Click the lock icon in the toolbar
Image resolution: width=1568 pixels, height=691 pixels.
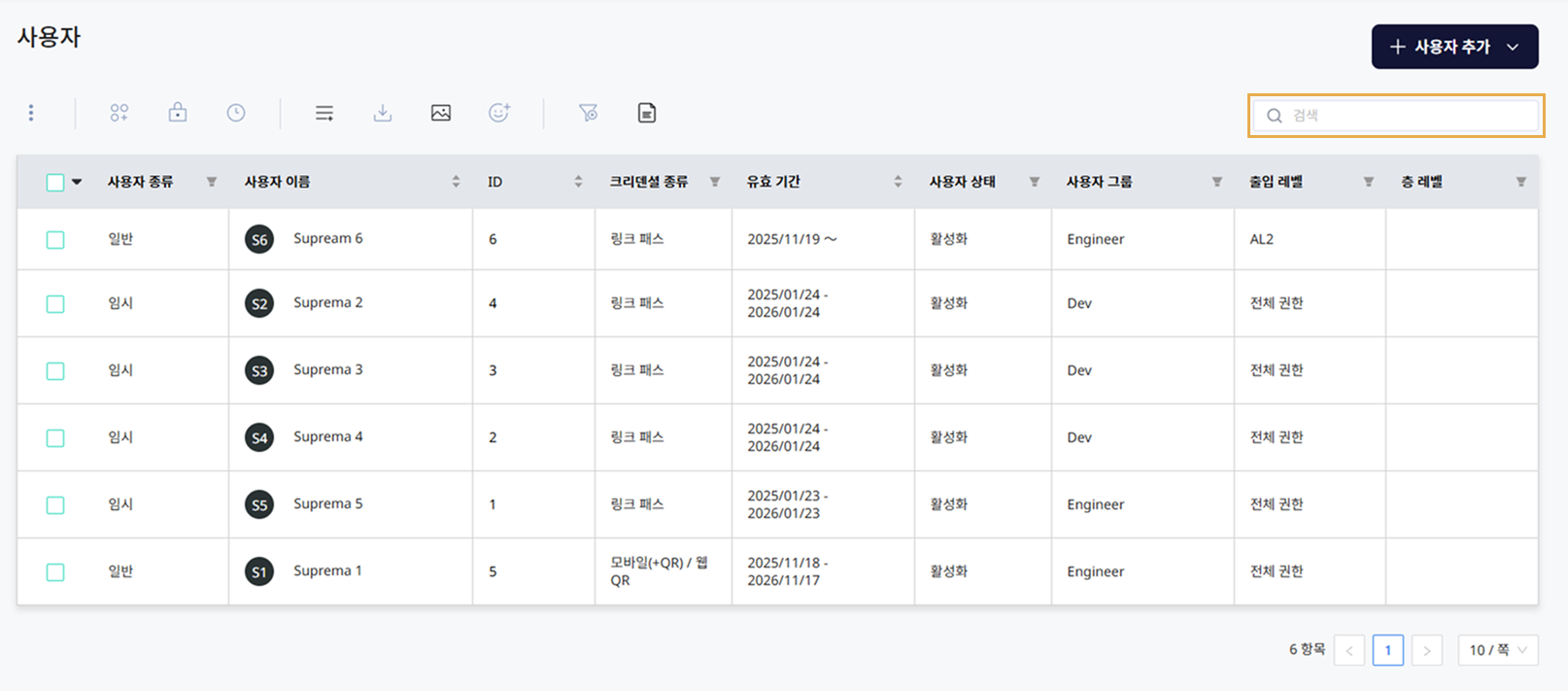click(178, 113)
